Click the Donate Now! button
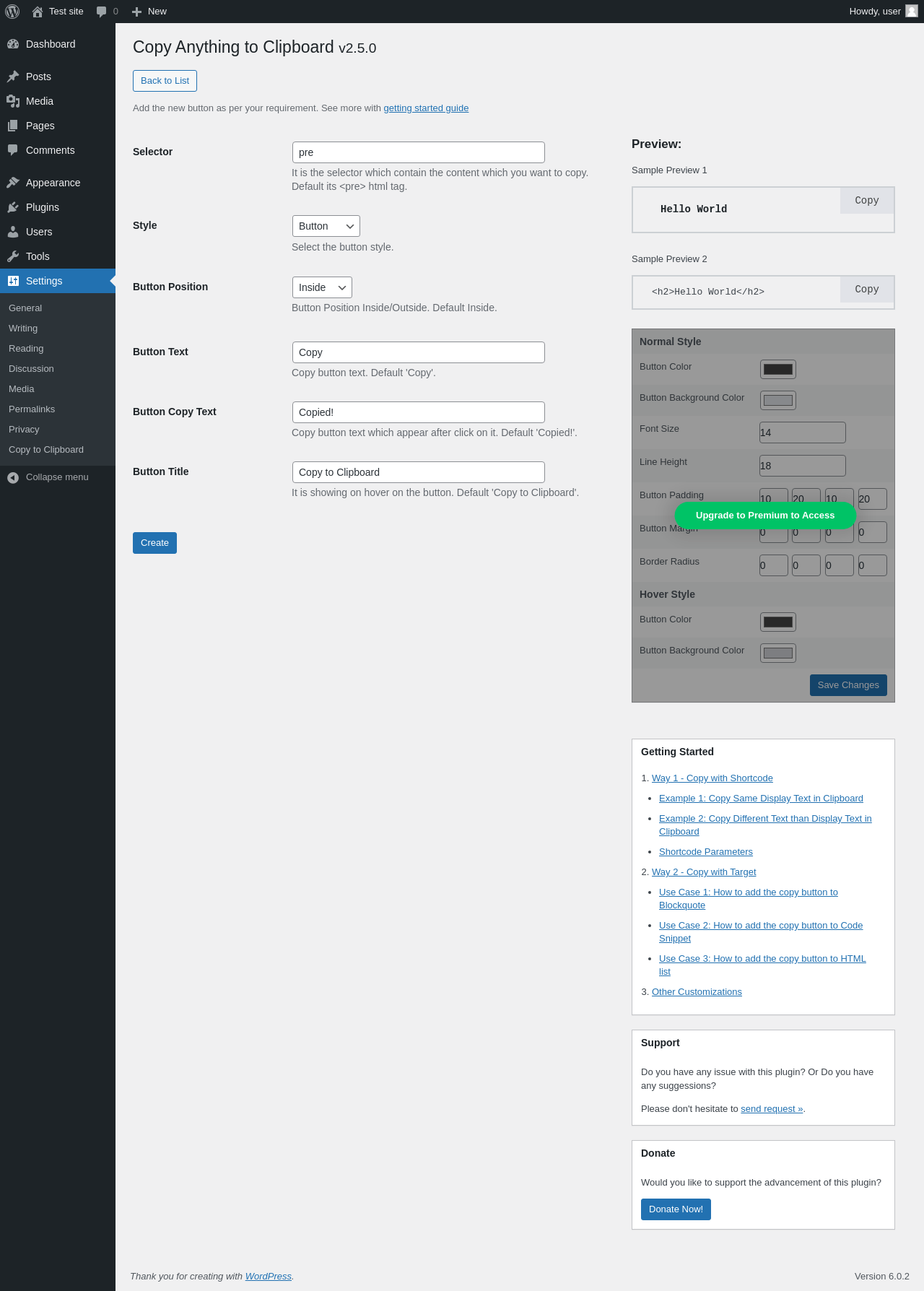This screenshot has width=924, height=1291. tap(676, 1209)
